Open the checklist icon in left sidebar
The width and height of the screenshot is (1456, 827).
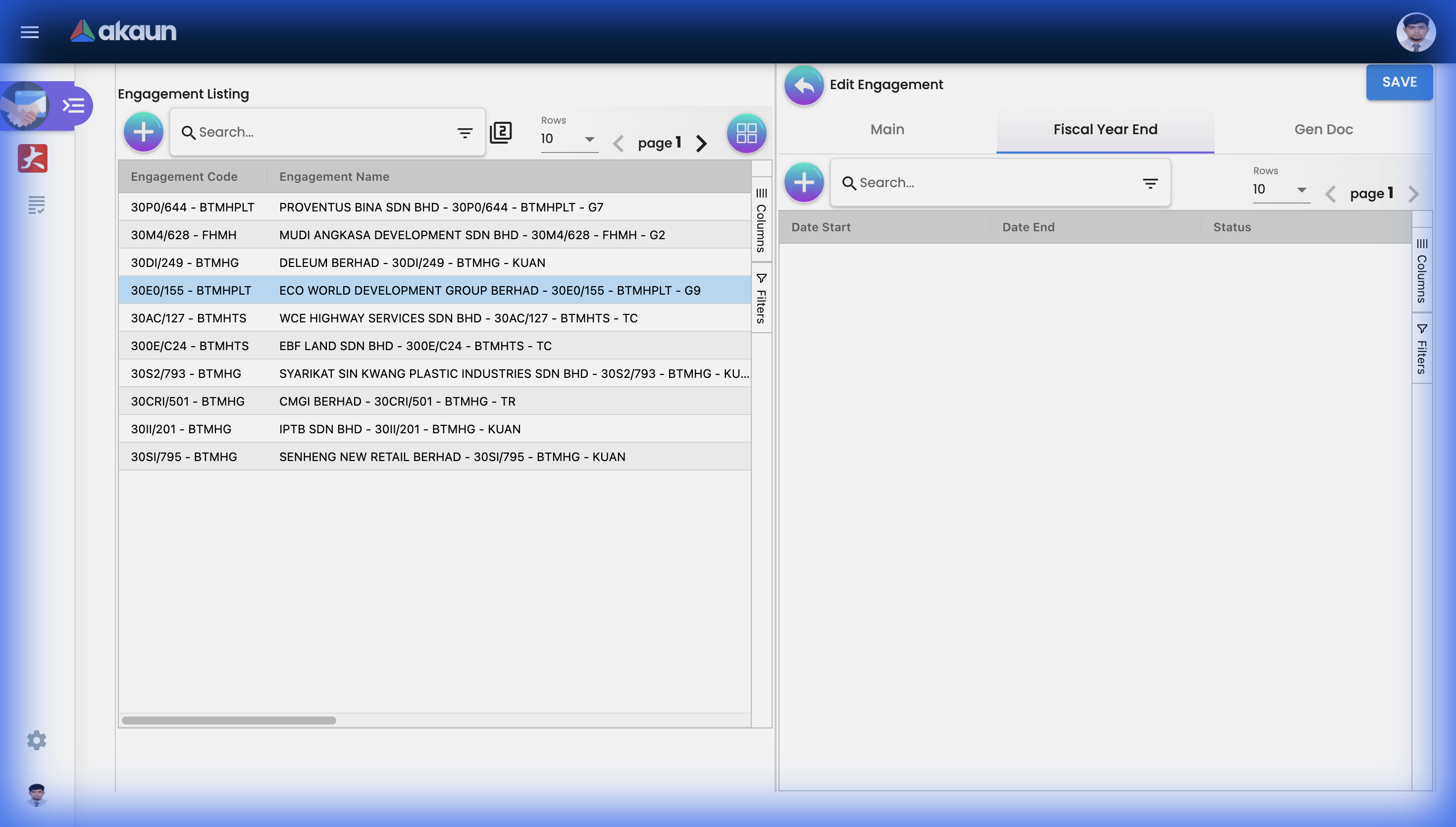(36, 205)
